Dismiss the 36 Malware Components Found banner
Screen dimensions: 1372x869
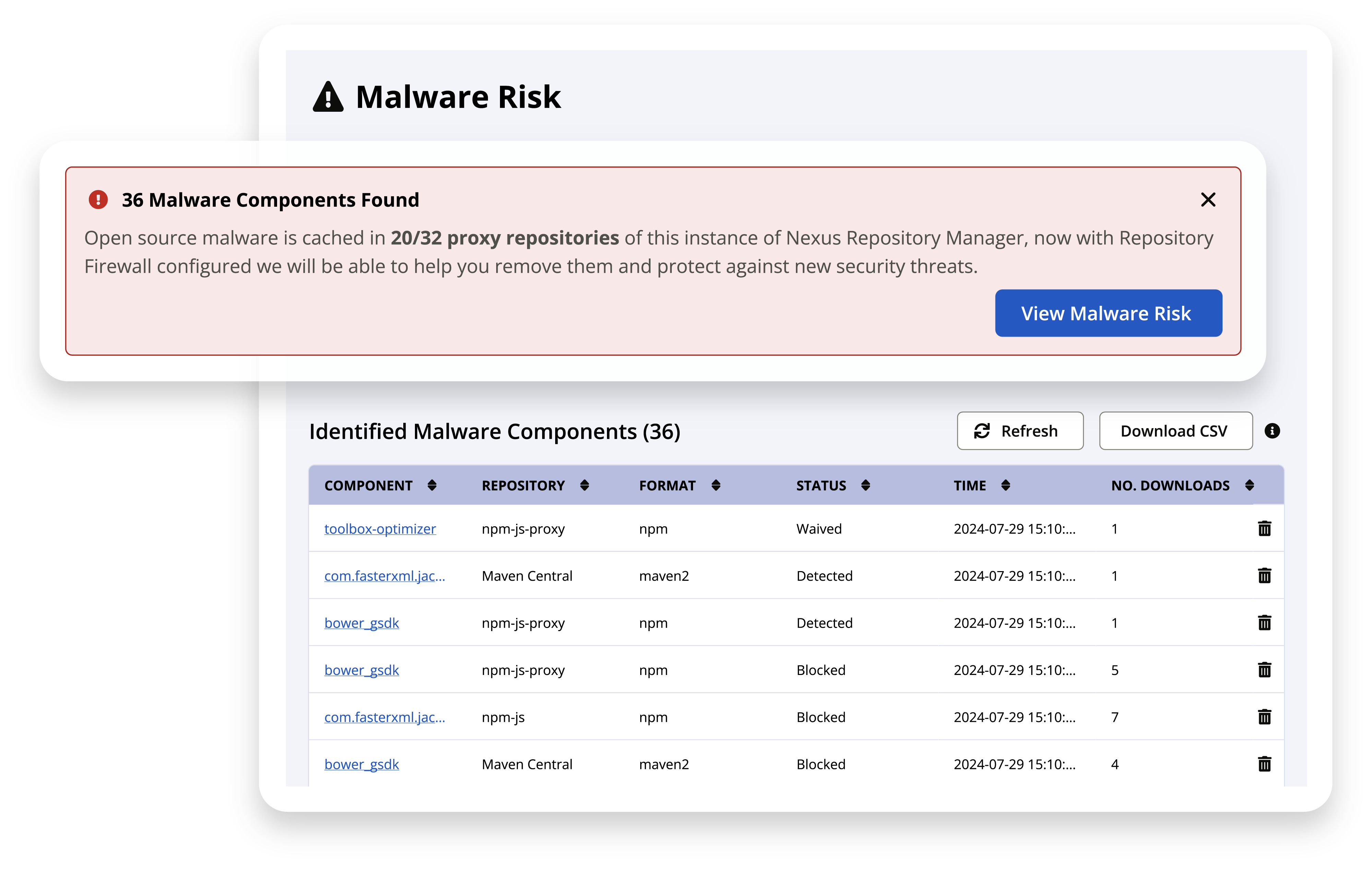click(1208, 200)
